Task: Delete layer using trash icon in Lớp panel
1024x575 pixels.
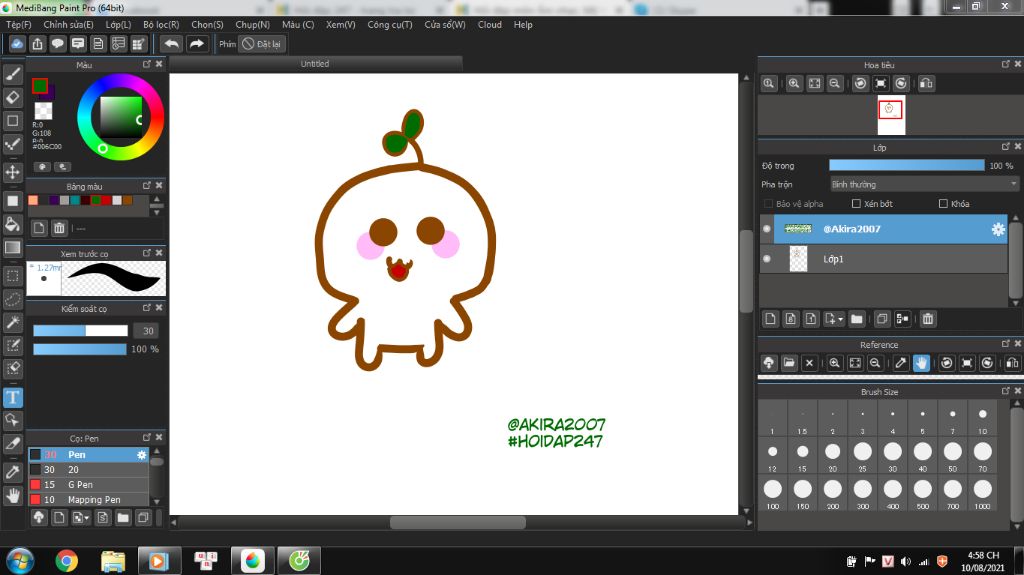Action: pyautogui.click(x=928, y=319)
